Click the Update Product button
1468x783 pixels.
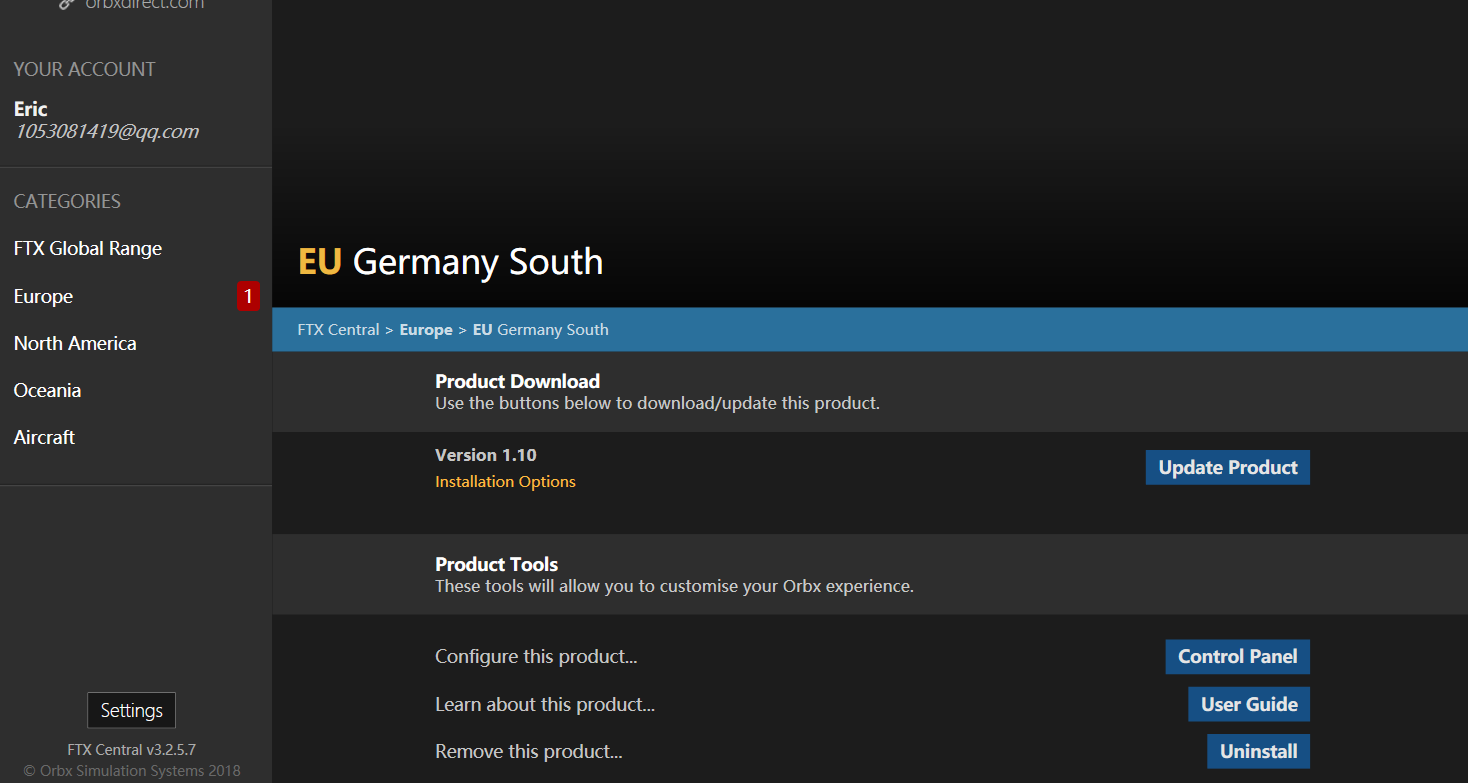pyautogui.click(x=1228, y=467)
